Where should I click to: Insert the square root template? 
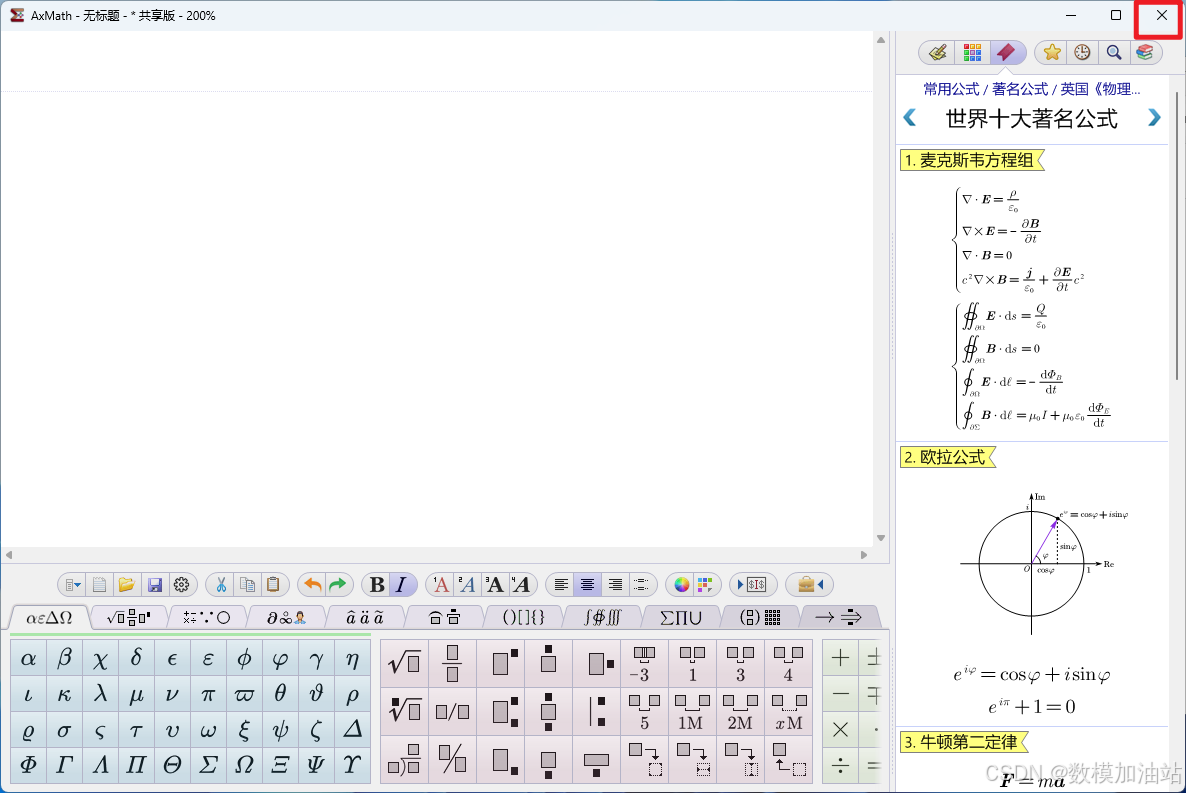405,664
